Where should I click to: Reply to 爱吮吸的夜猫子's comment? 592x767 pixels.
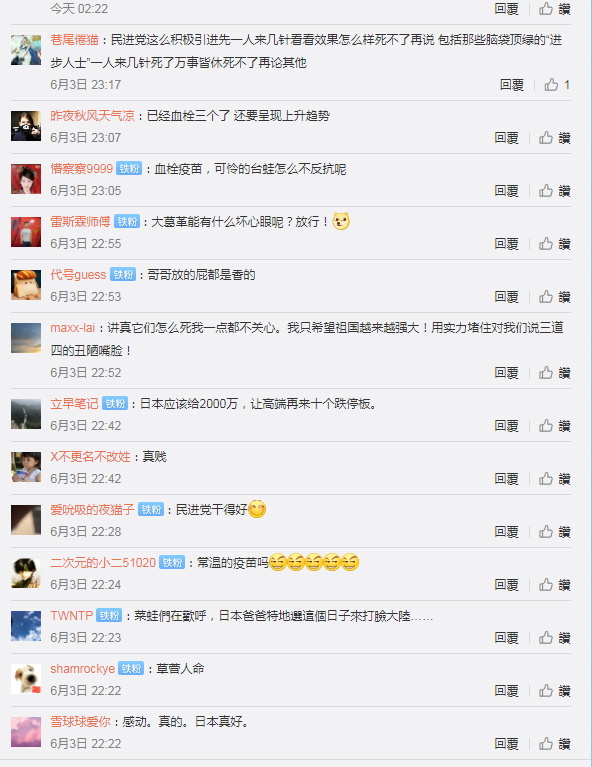point(506,532)
